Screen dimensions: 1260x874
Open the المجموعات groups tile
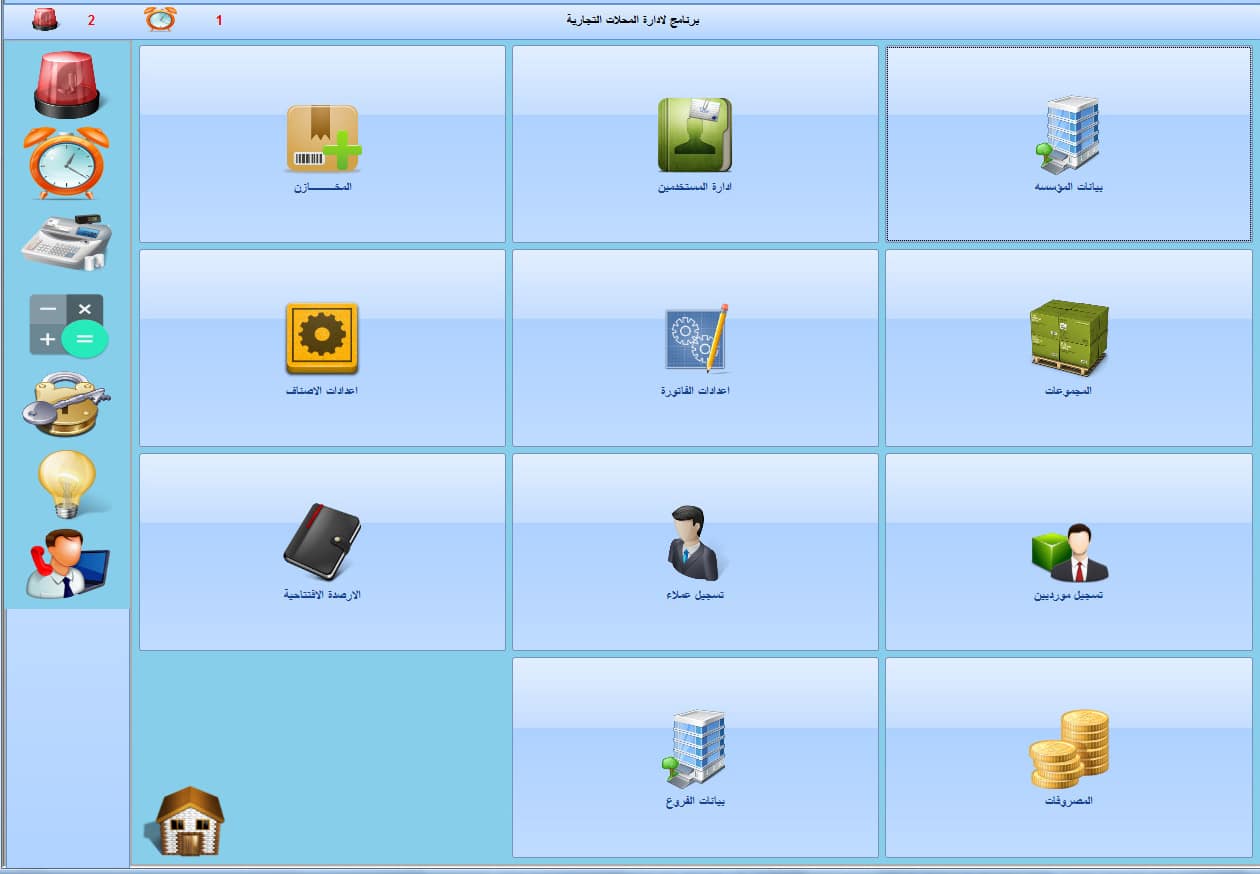tap(1068, 348)
